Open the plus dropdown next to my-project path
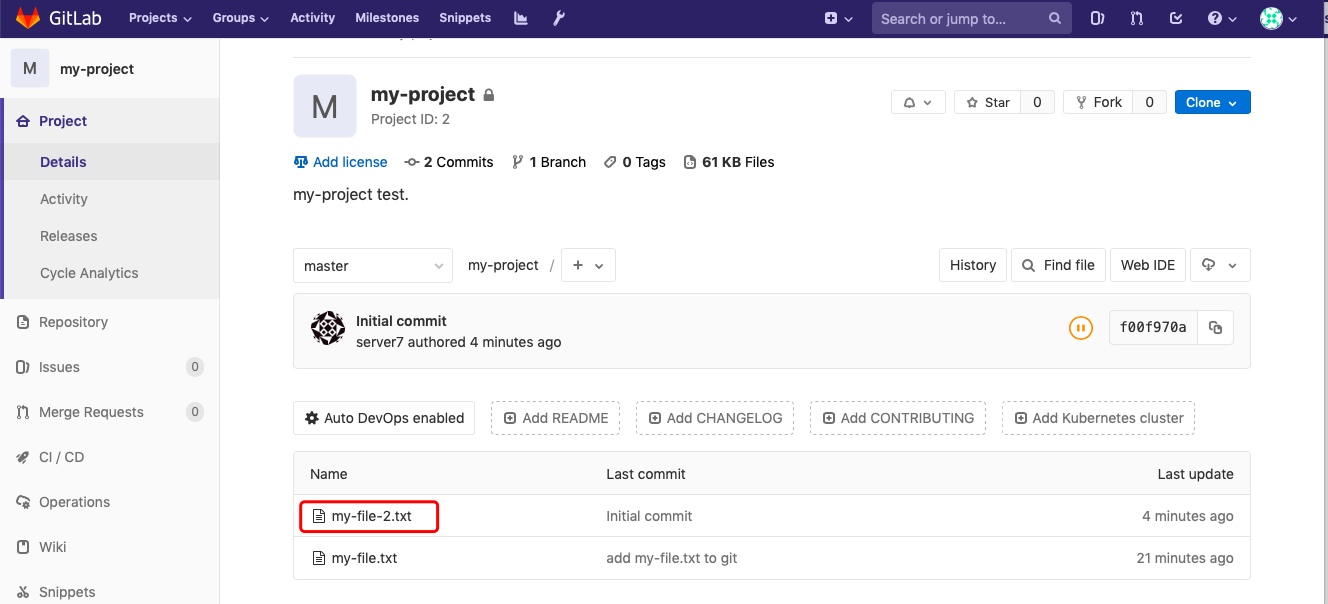Image resolution: width=1328 pixels, height=604 pixels. click(x=588, y=264)
